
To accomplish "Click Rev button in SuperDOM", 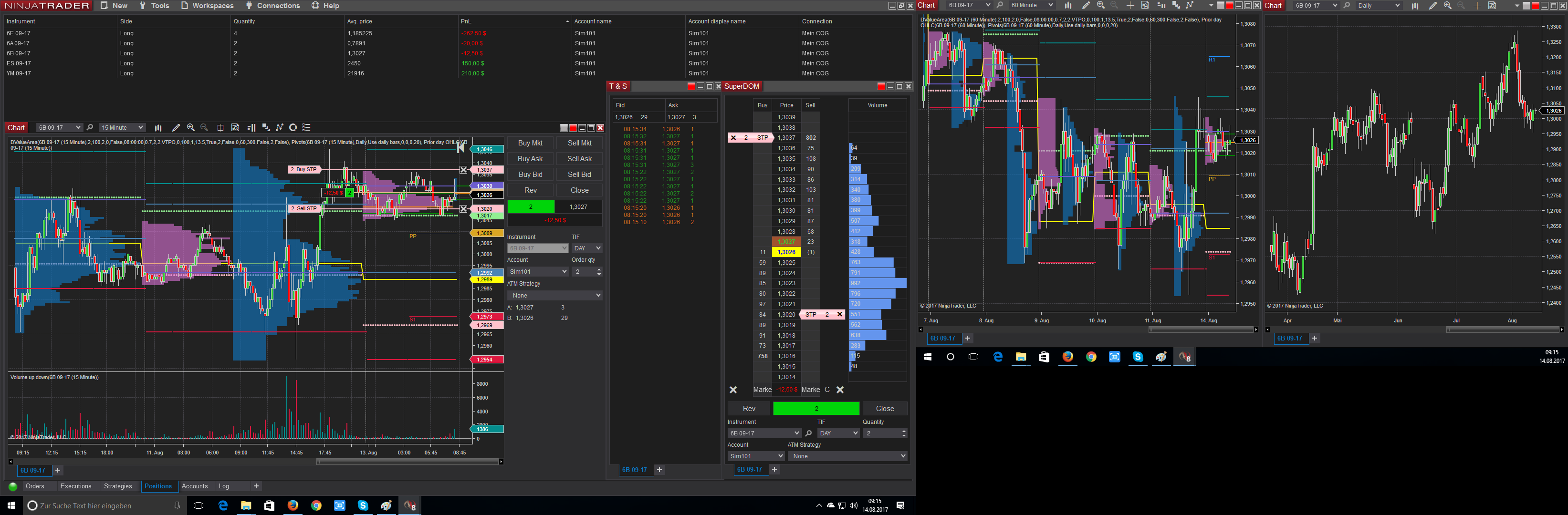I will 749,409.
